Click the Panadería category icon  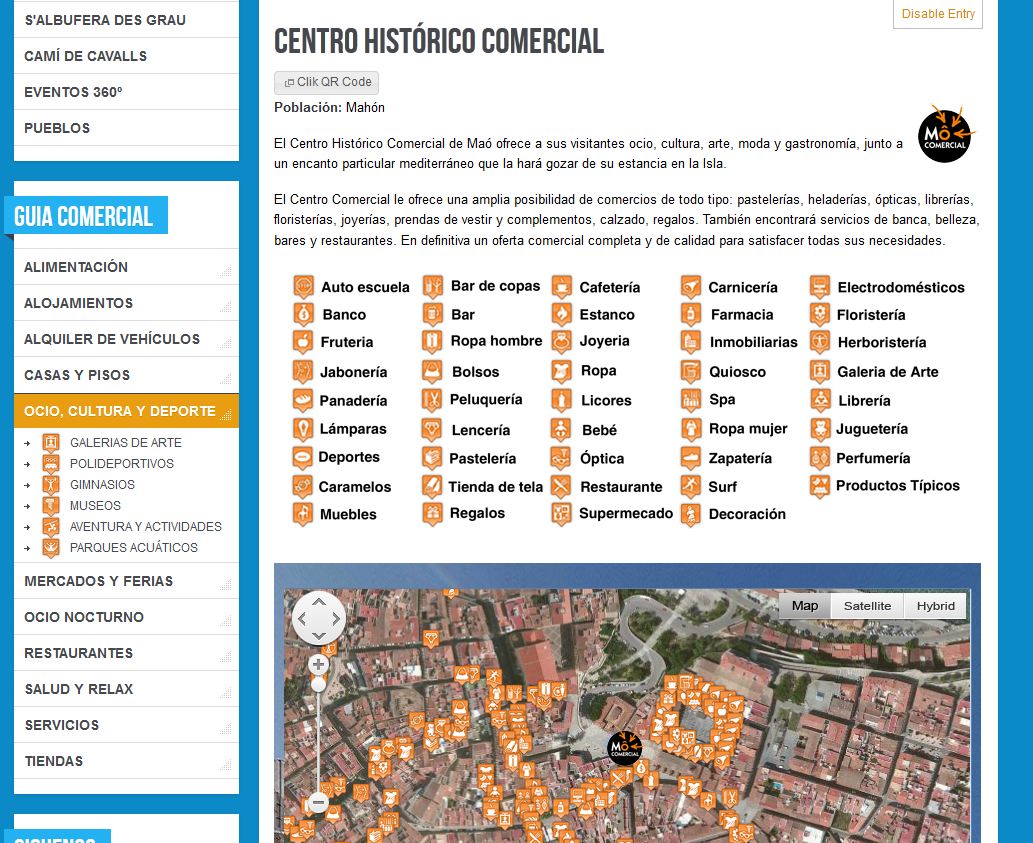pos(303,400)
